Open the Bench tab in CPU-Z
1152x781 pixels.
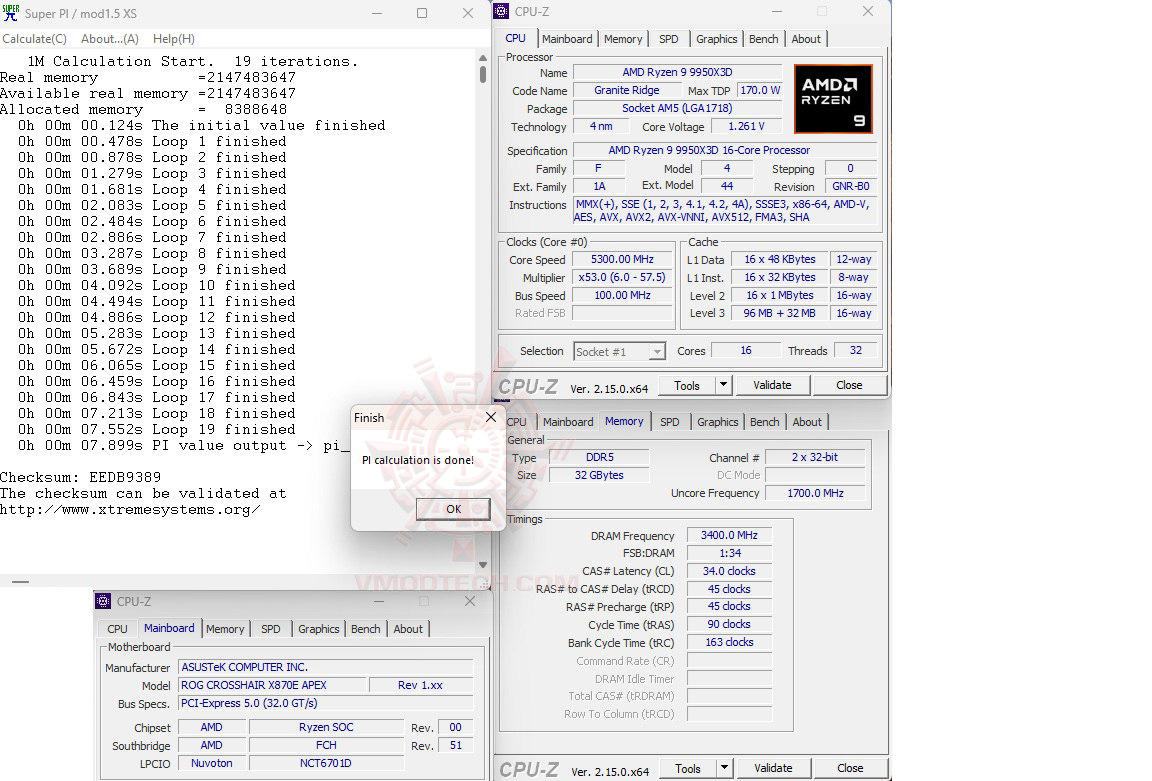point(763,38)
